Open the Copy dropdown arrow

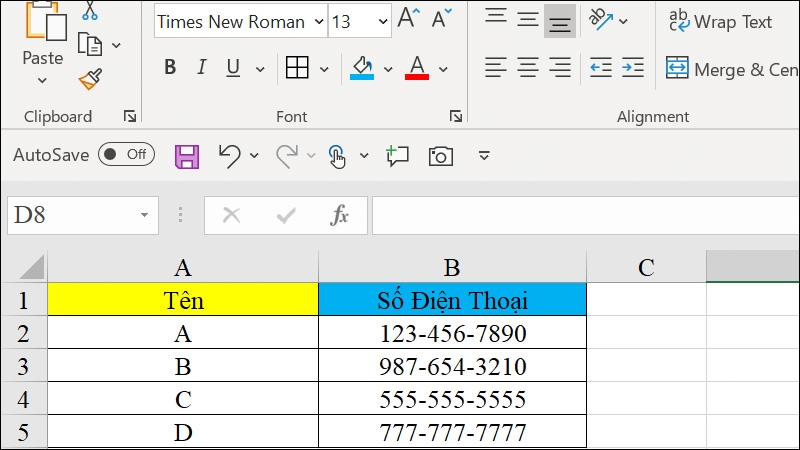(116, 45)
